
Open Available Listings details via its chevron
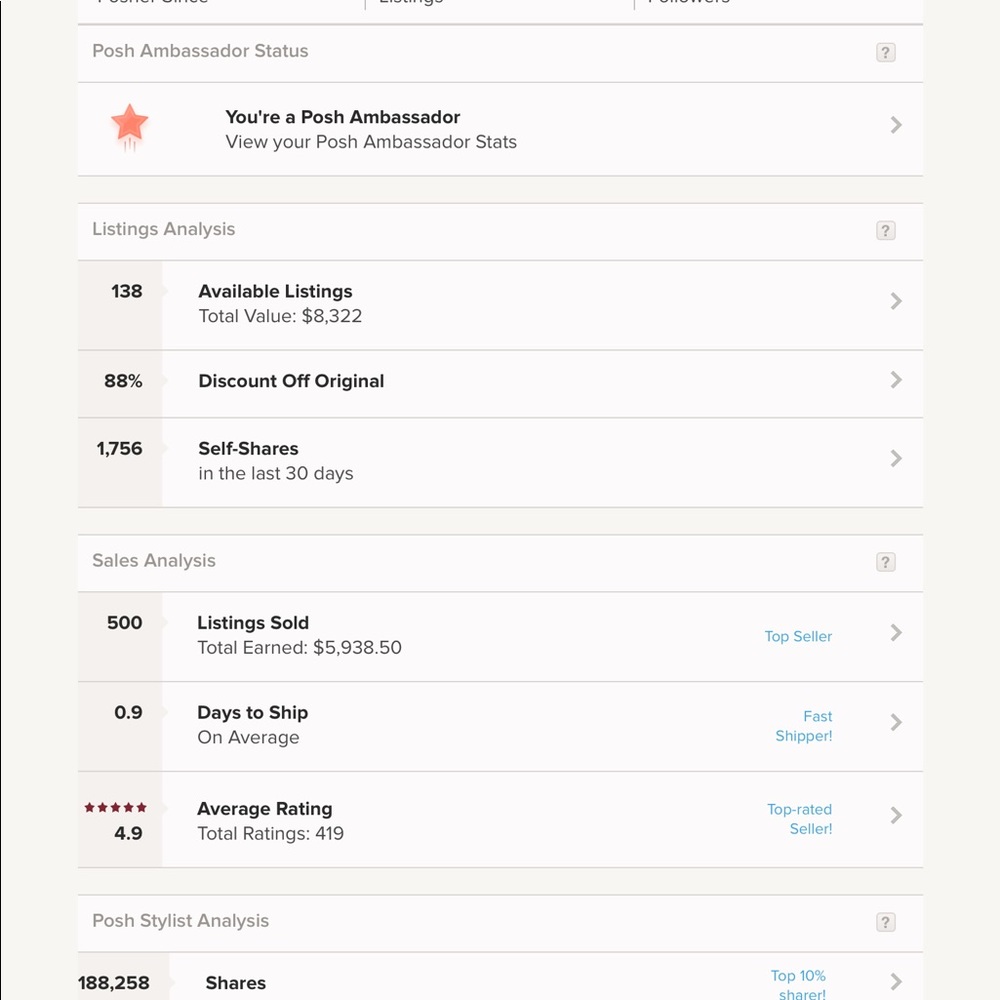click(896, 301)
